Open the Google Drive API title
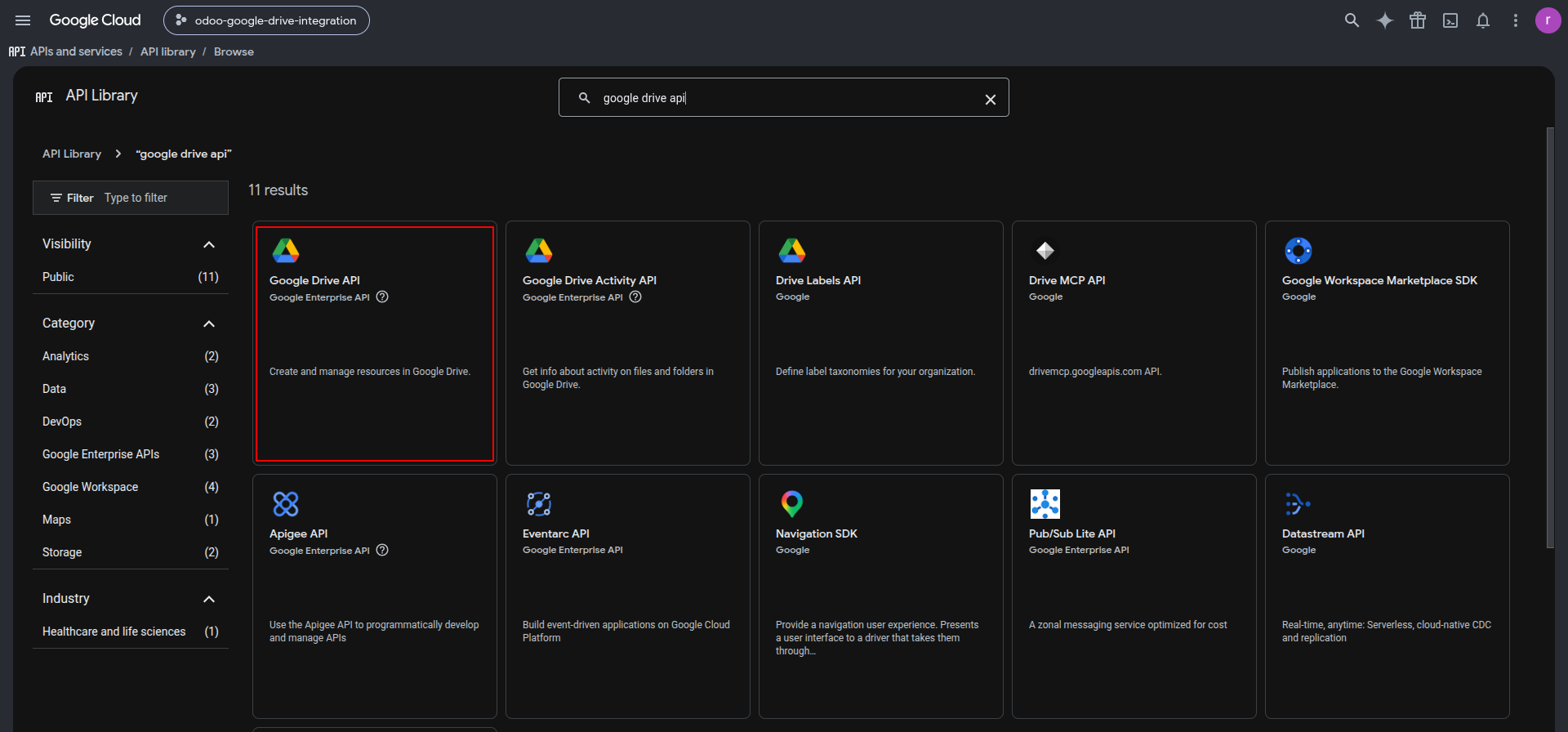1568x732 pixels. click(314, 280)
